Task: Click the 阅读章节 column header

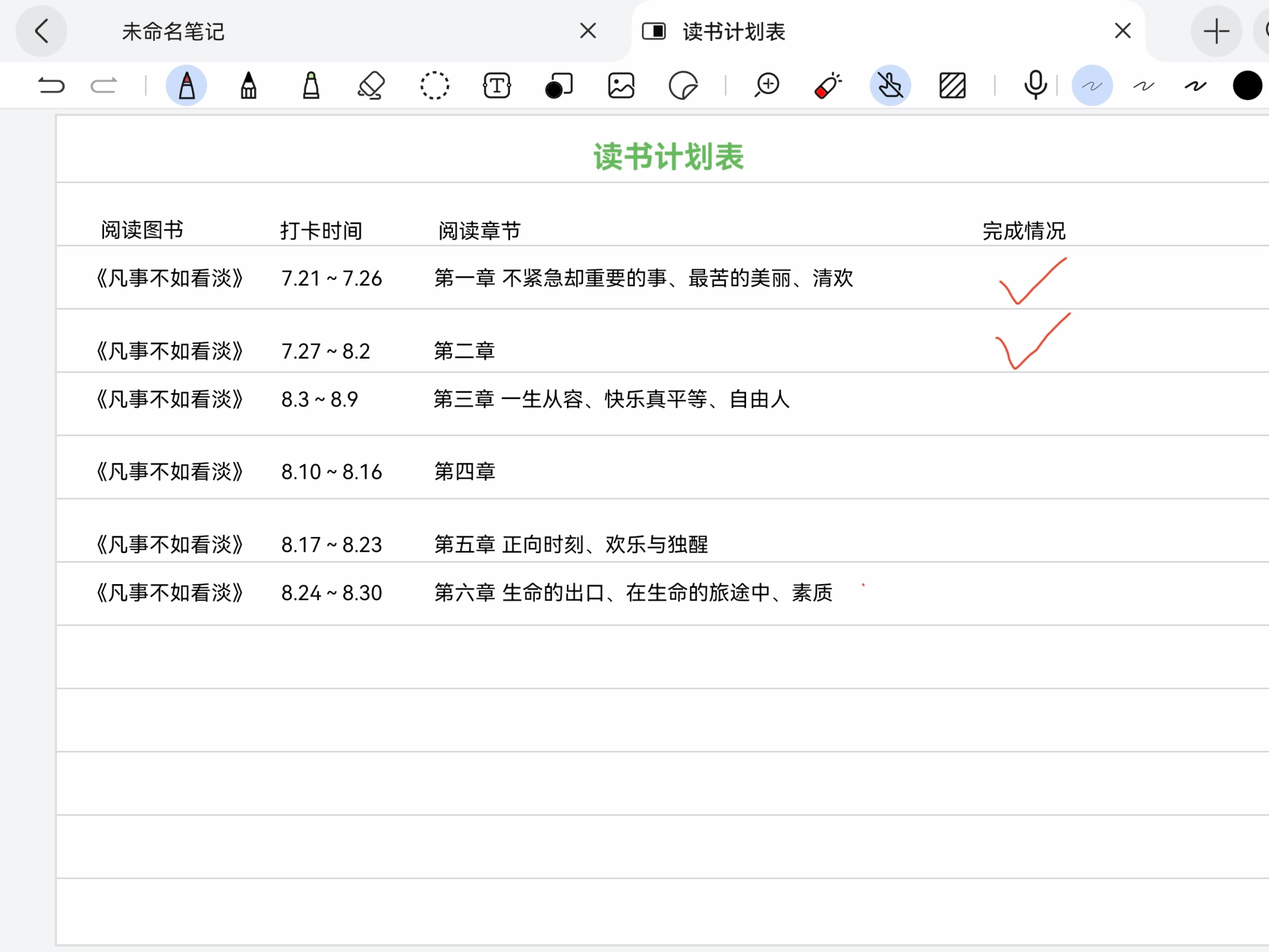Action: [x=480, y=230]
